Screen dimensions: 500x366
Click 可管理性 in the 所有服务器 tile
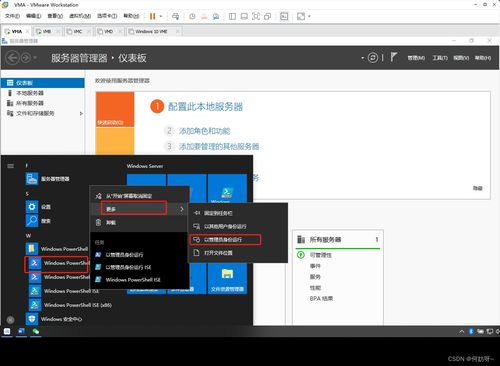pos(320,255)
